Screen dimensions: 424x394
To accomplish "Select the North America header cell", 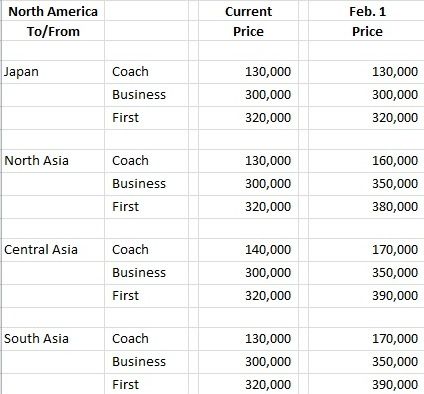I will pos(53,12).
